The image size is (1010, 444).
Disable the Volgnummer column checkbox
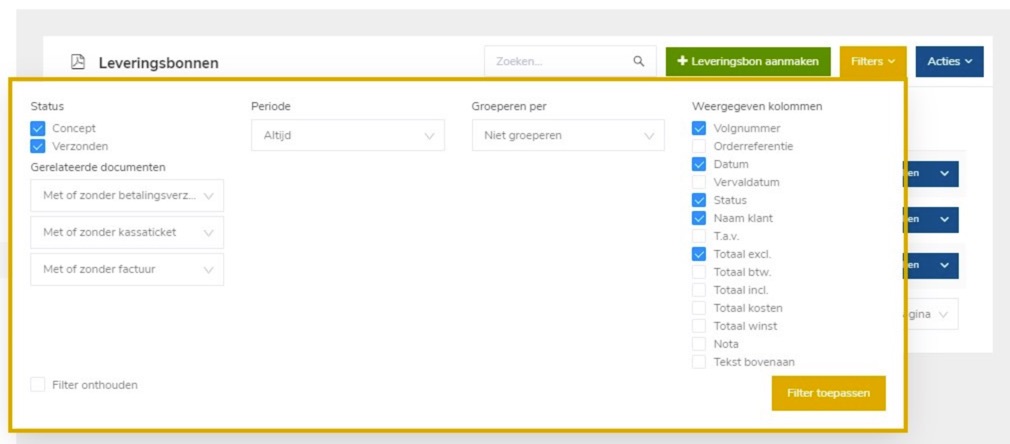(x=699, y=128)
